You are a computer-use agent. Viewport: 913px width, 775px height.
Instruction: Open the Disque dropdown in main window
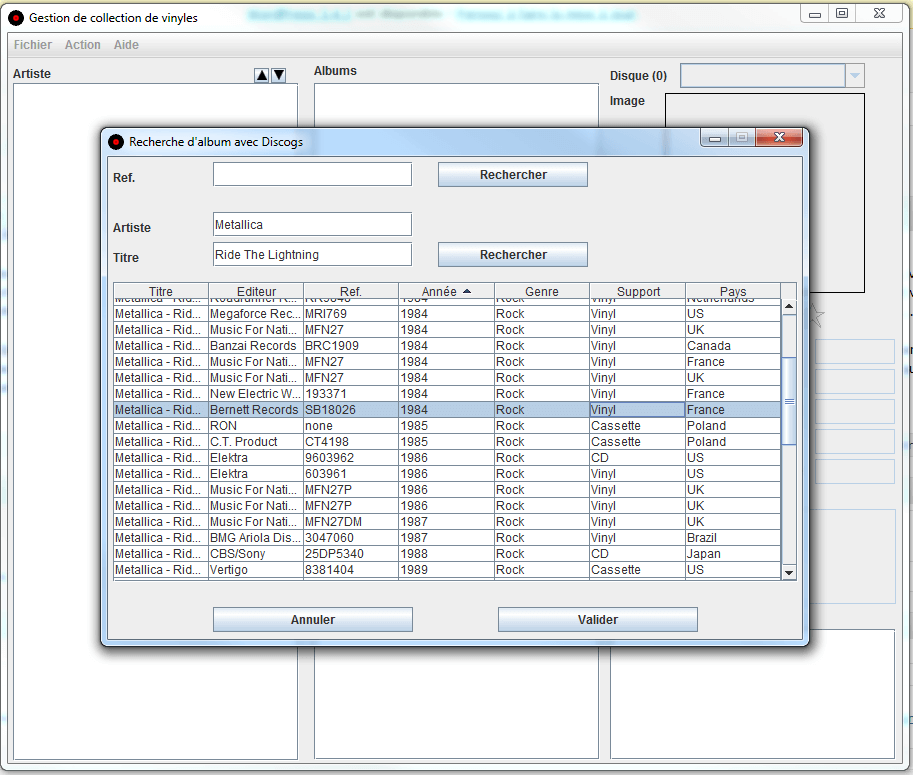[x=855, y=76]
